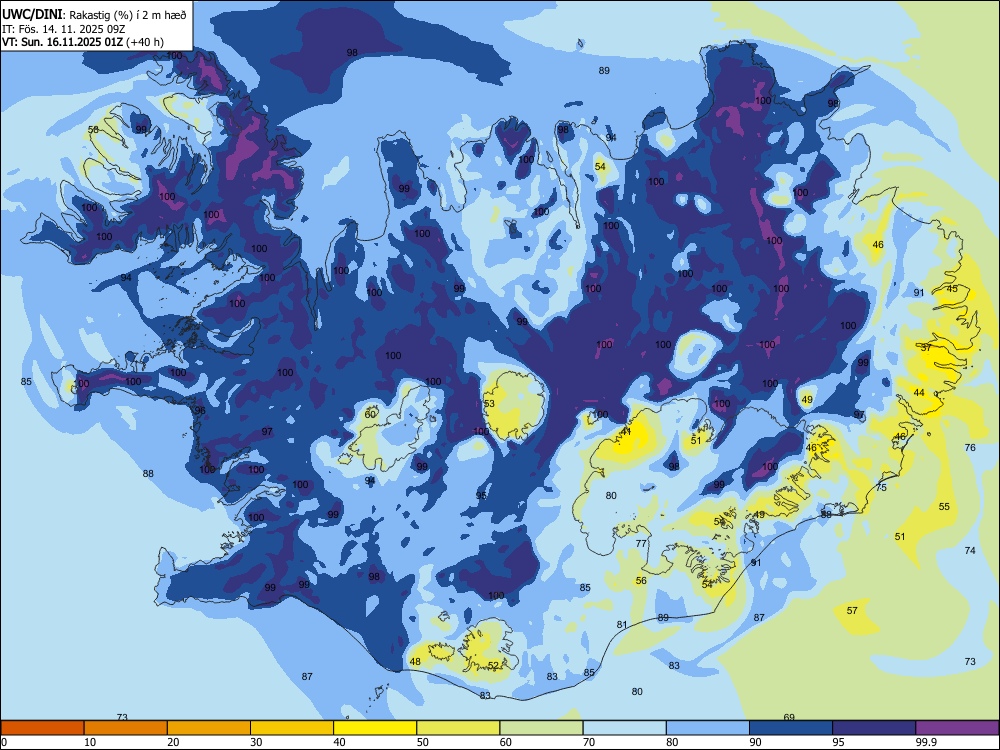Viewport: 1000px width, 750px height.
Task: Click the value '77' south of the glacier
Action: (x=641, y=543)
